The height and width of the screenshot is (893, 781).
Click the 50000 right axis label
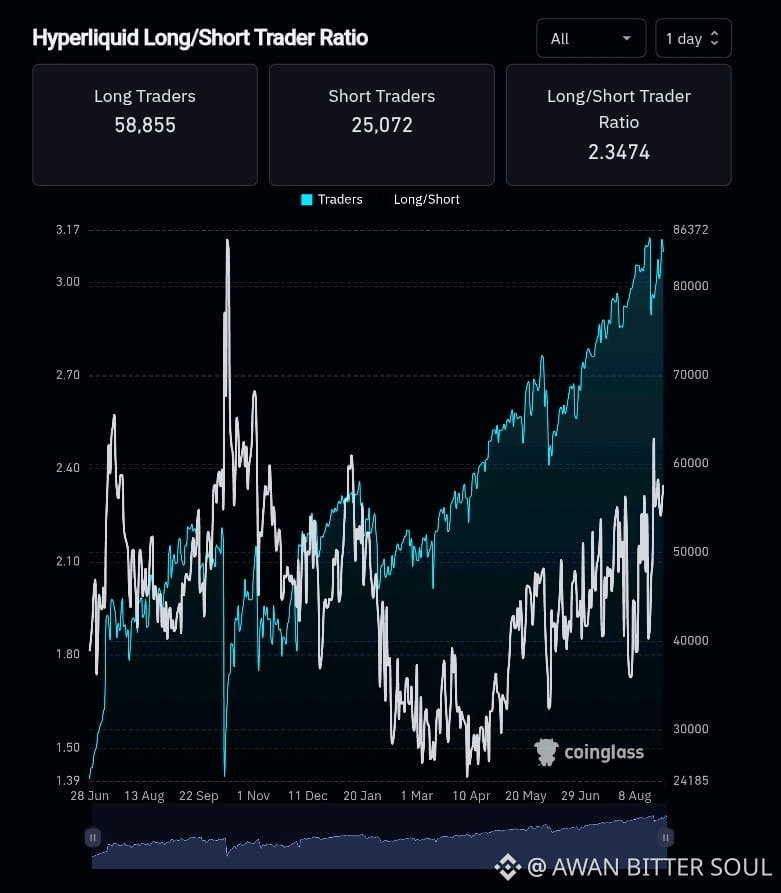690,552
